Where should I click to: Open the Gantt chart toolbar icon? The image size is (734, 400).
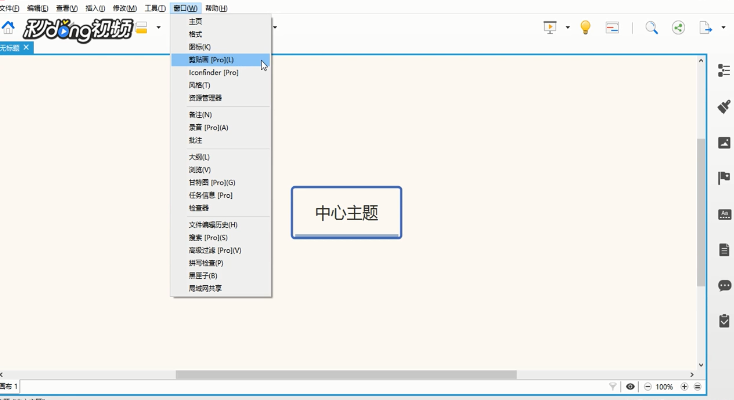coord(612,28)
